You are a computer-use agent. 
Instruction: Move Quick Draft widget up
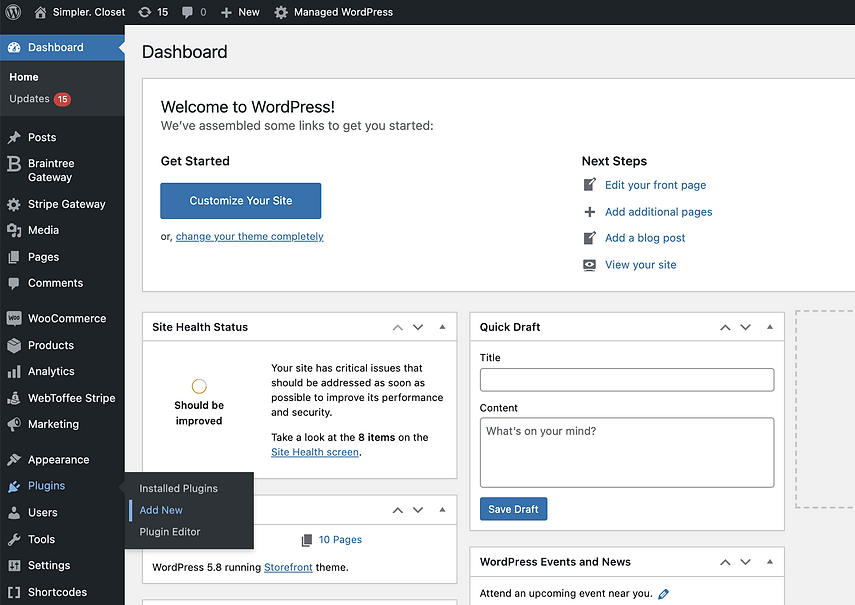click(x=725, y=327)
